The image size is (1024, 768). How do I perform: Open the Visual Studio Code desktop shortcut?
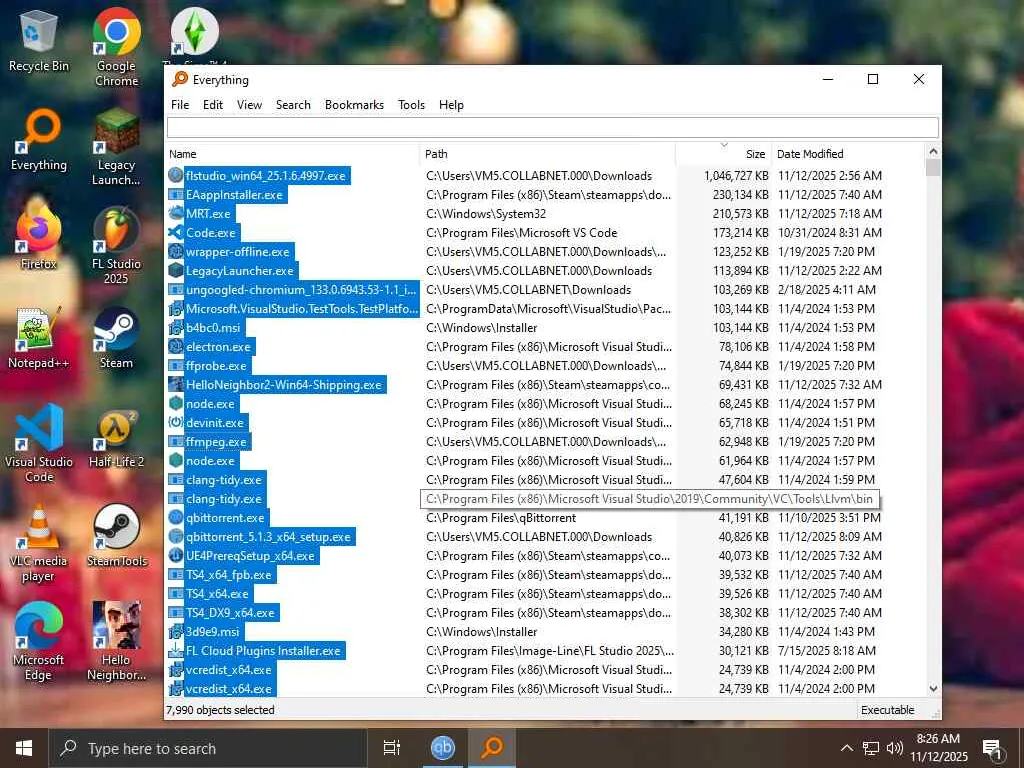[x=39, y=444]
